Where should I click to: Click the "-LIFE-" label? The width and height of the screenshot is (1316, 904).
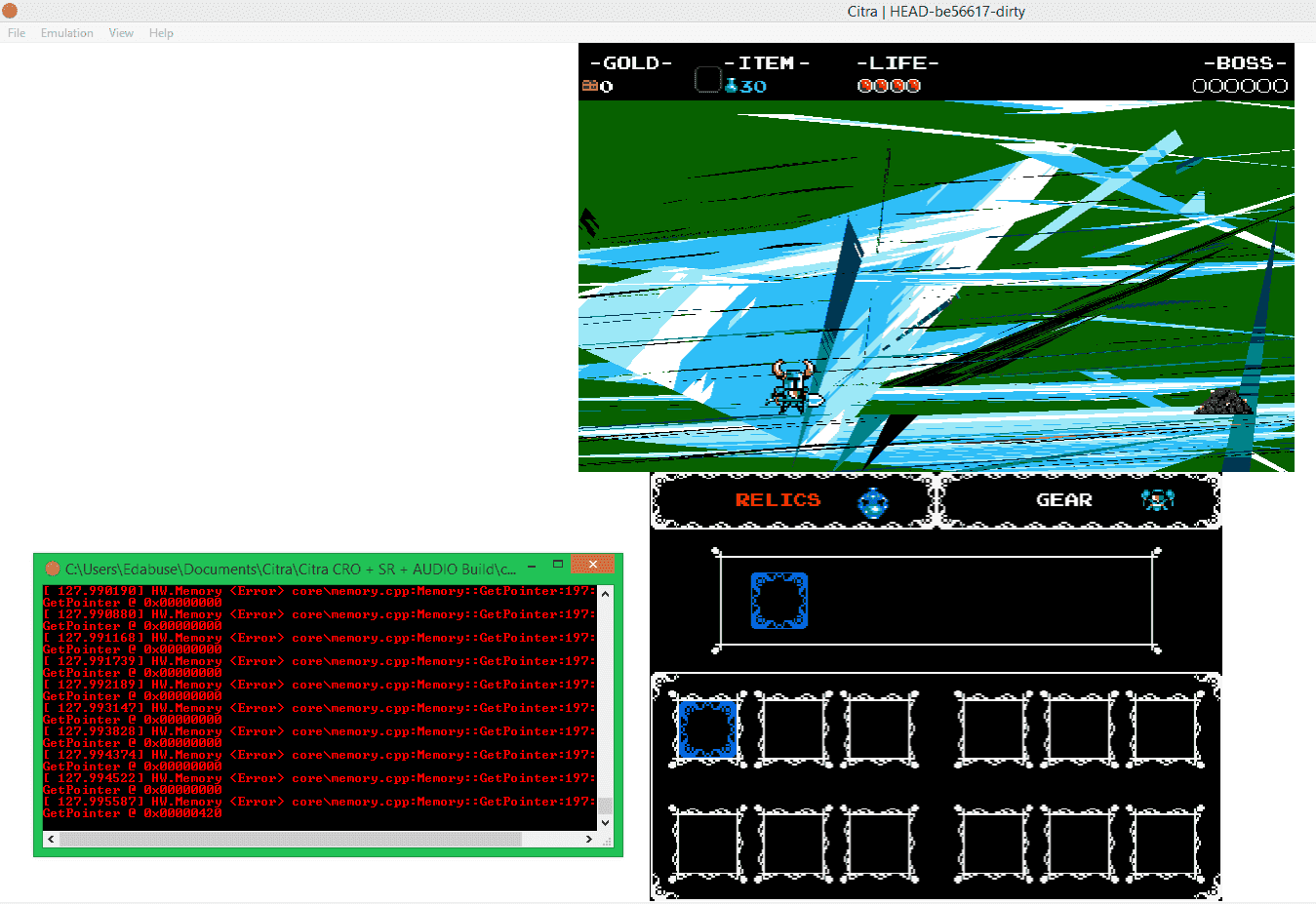[x=897, y=63]
